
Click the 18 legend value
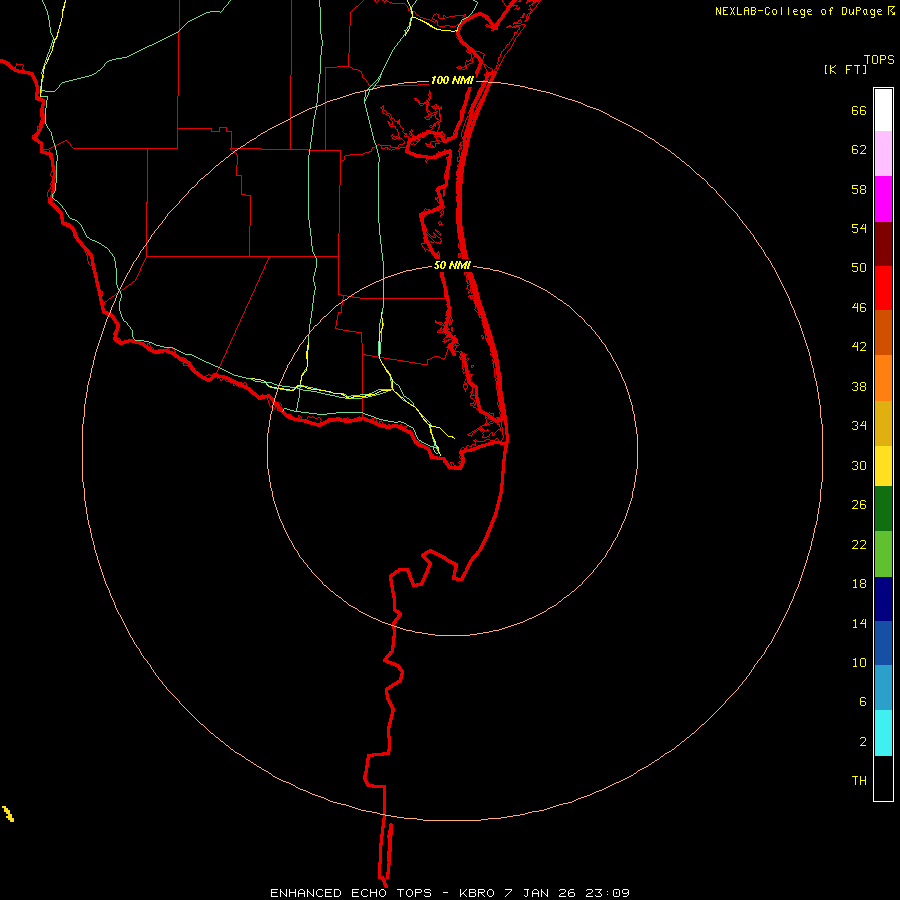click(859, 584)
